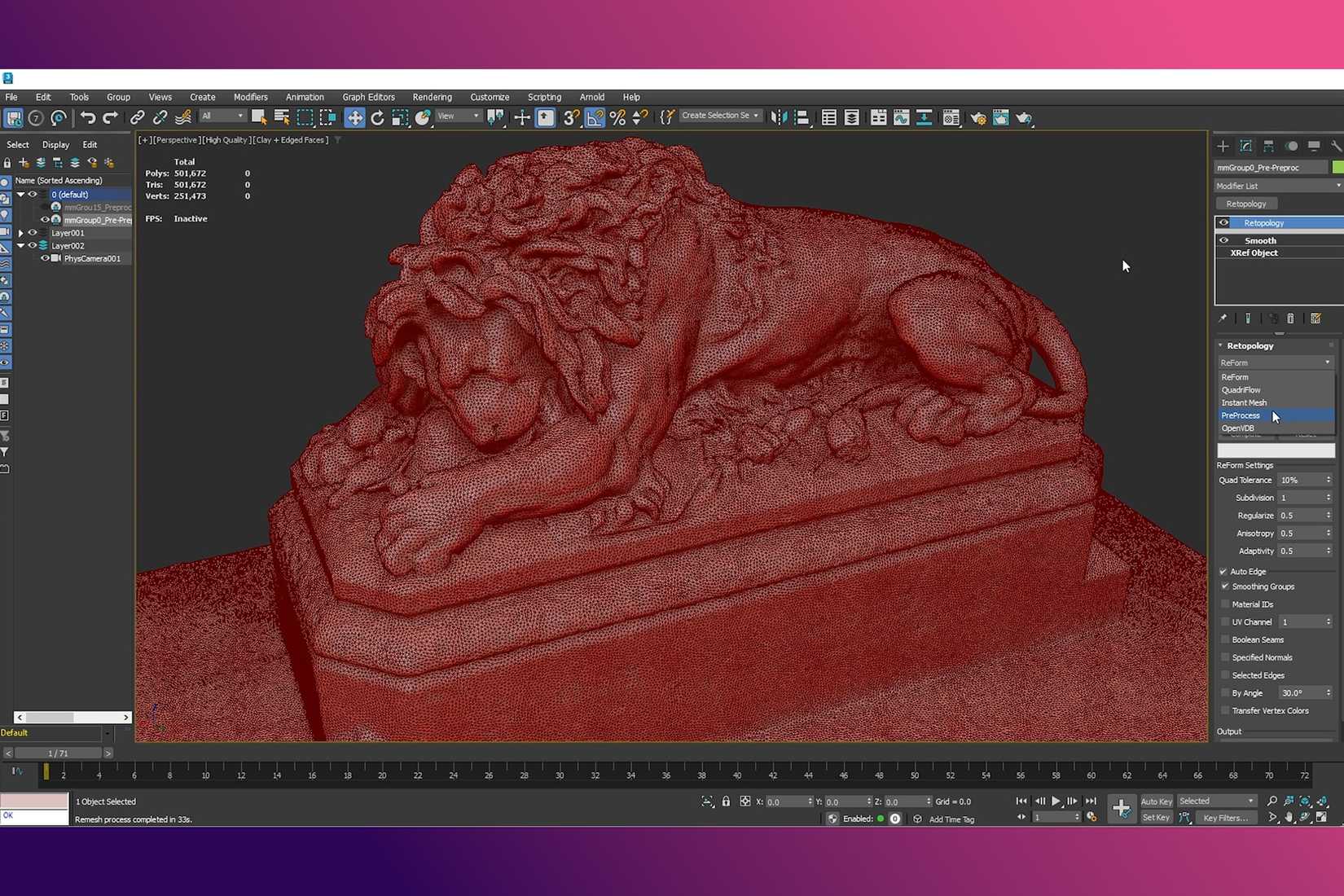Toggle the Percent Snap button
This screenshot has width=1344, height=896.
(618, 118)
